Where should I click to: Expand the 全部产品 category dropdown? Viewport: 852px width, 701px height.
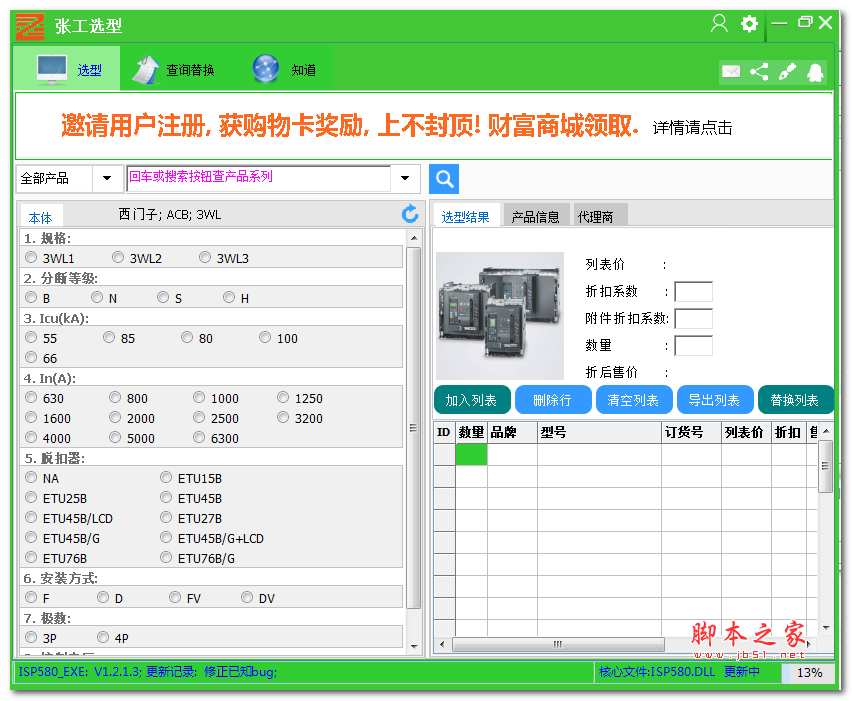[x=107, y=178]
